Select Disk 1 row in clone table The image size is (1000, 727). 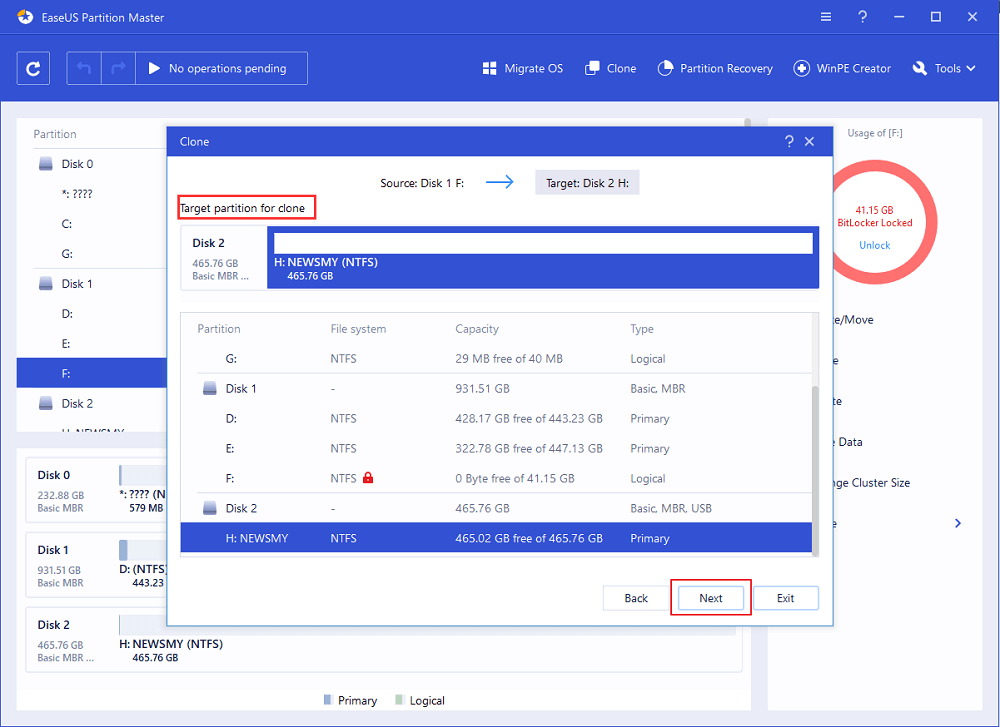(x=496, y=388)
